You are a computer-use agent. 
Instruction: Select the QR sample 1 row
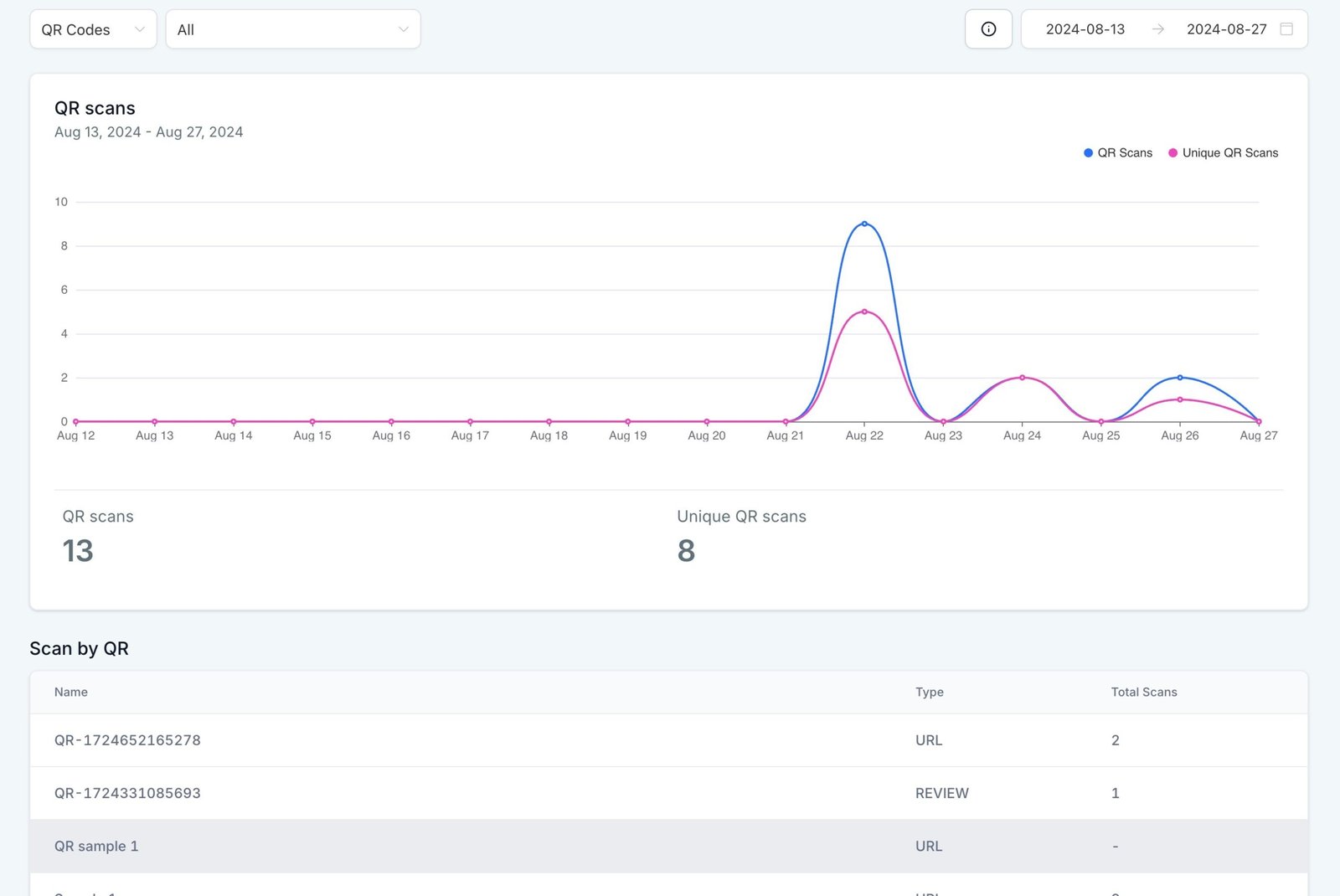96,846
